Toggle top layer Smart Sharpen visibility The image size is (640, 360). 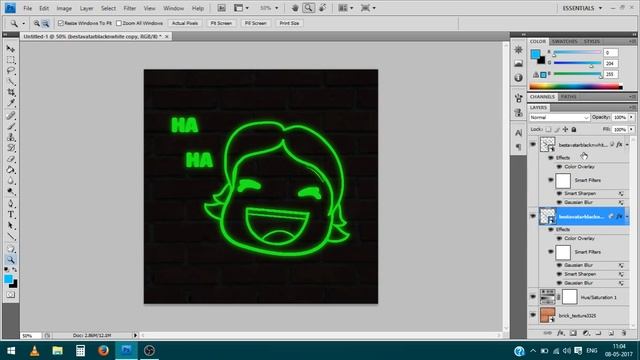559,193
